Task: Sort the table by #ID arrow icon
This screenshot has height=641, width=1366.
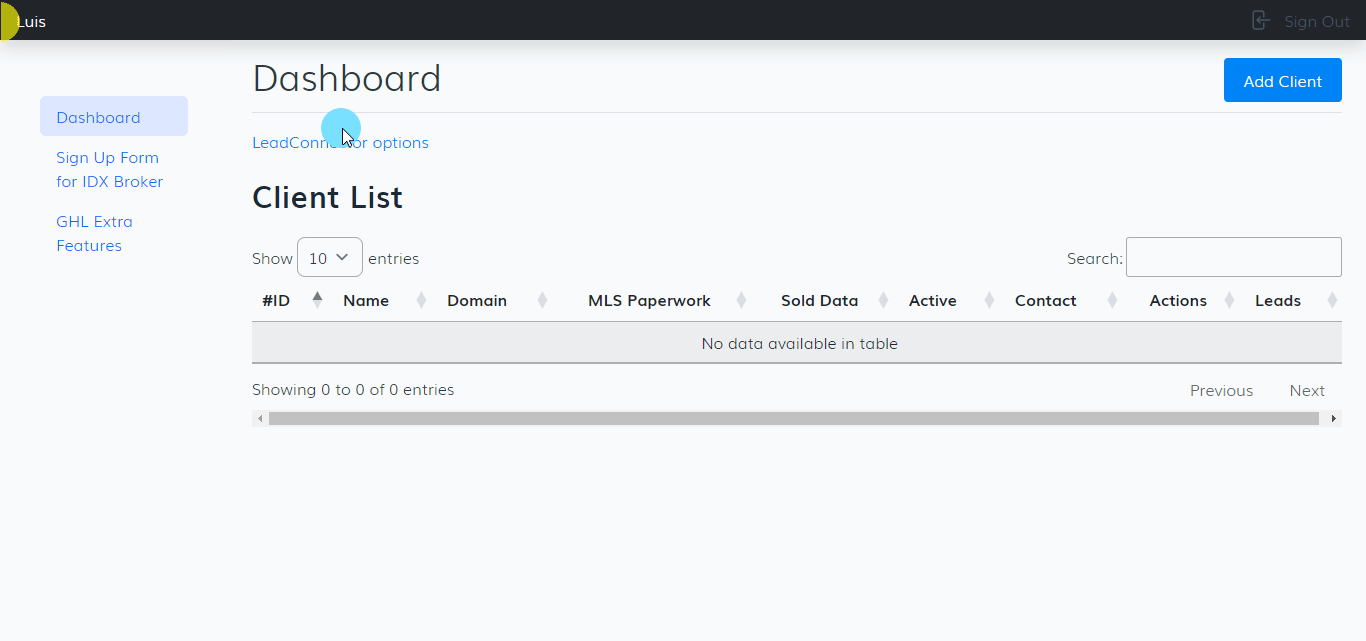Action: (317, 300)
